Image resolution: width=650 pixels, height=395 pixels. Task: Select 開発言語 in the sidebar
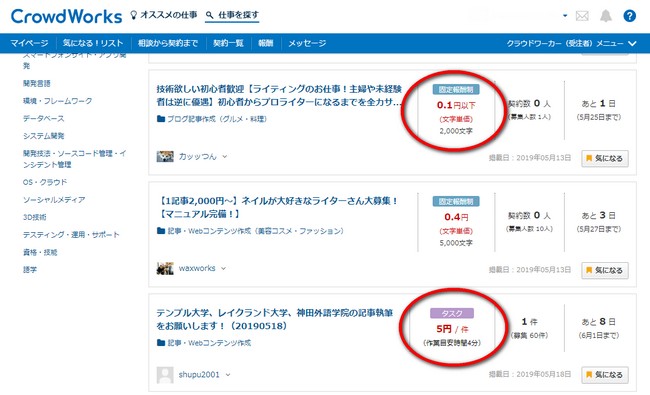pyautogui.click(x=37, y=83)
